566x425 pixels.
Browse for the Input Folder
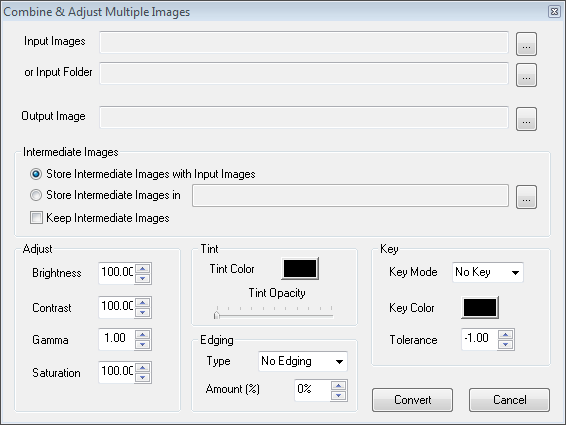click(526, 75)
